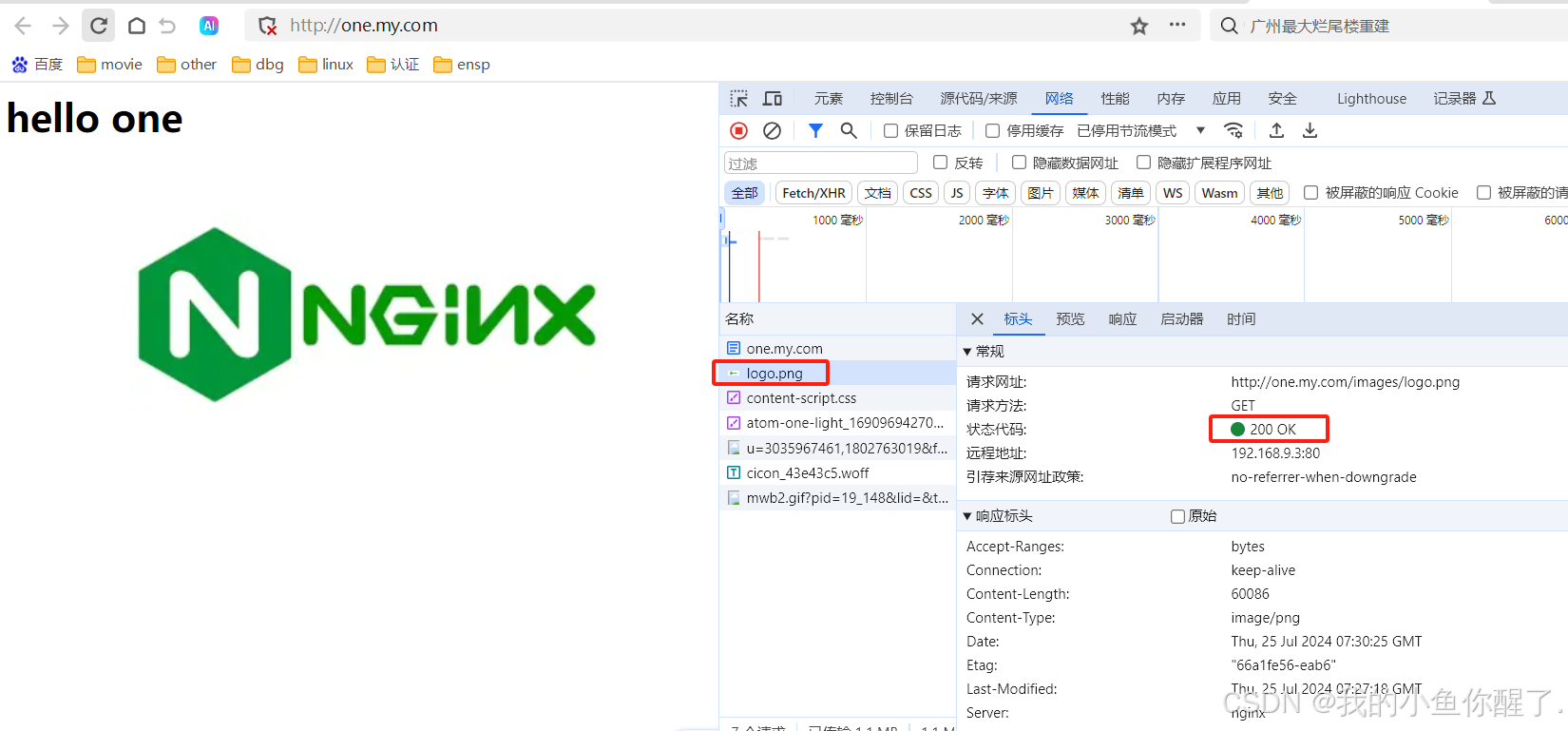Click the search magnifier icon

click(1229, 26)
